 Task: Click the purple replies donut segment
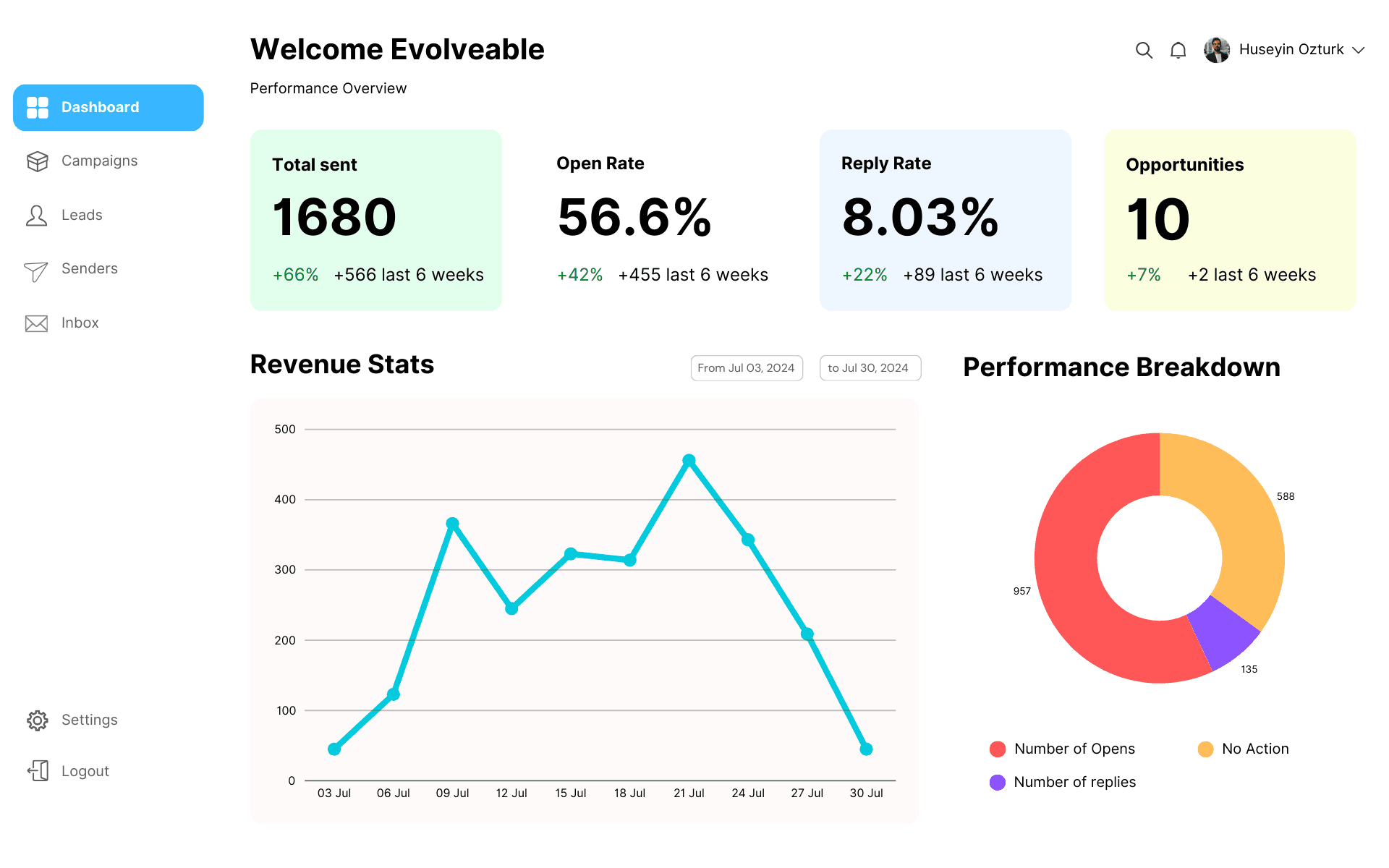pyautogui.click(x=1221, y=634)
